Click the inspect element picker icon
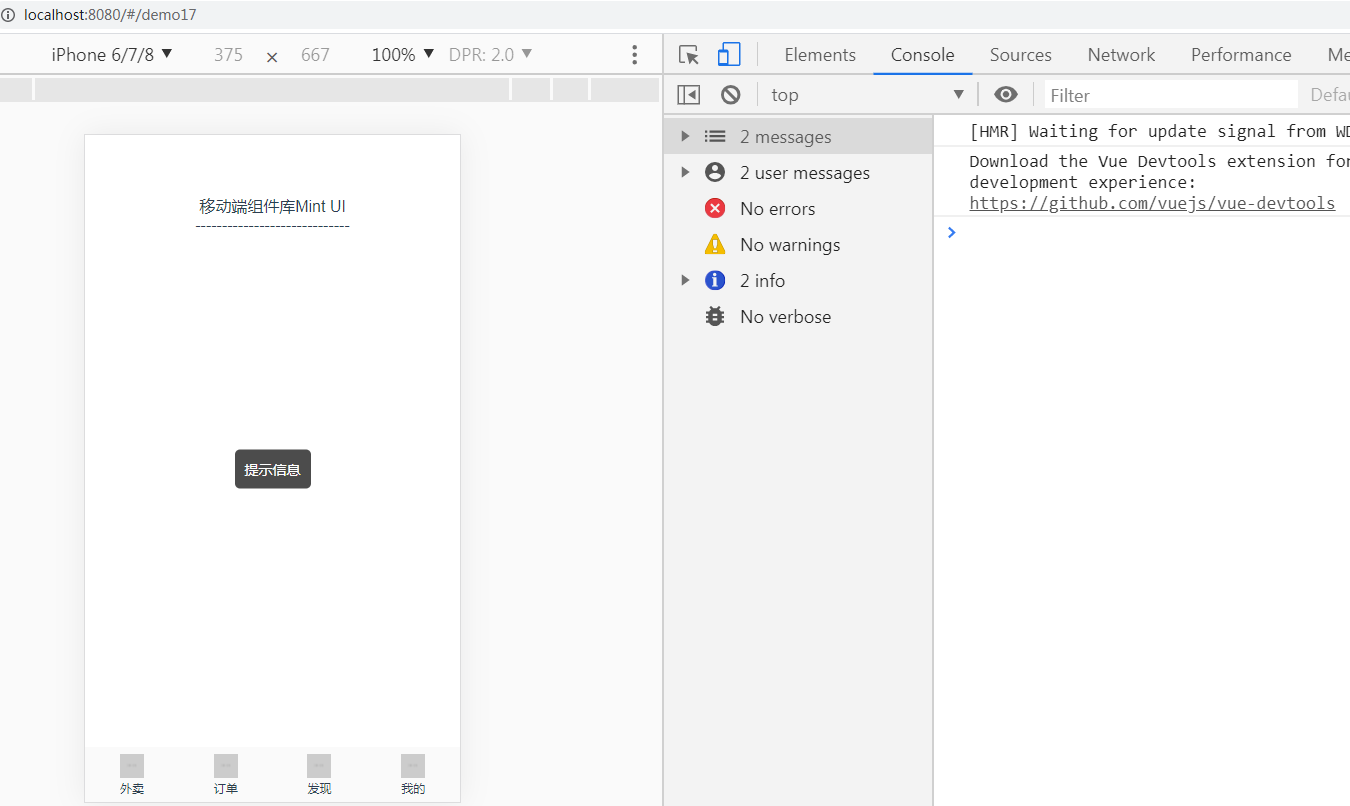Viewport: 1350px width, 806px height. pos(688,55)
